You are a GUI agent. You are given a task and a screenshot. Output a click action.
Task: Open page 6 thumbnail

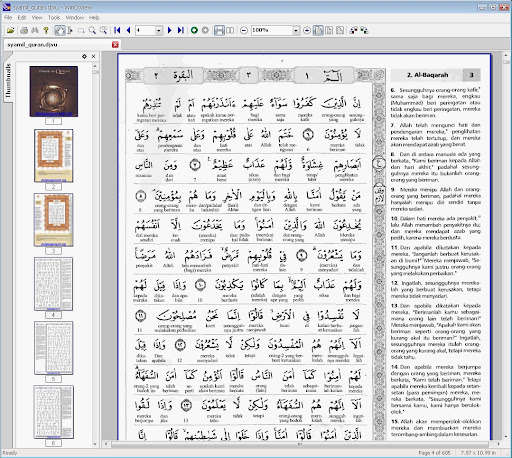point(54,412)
